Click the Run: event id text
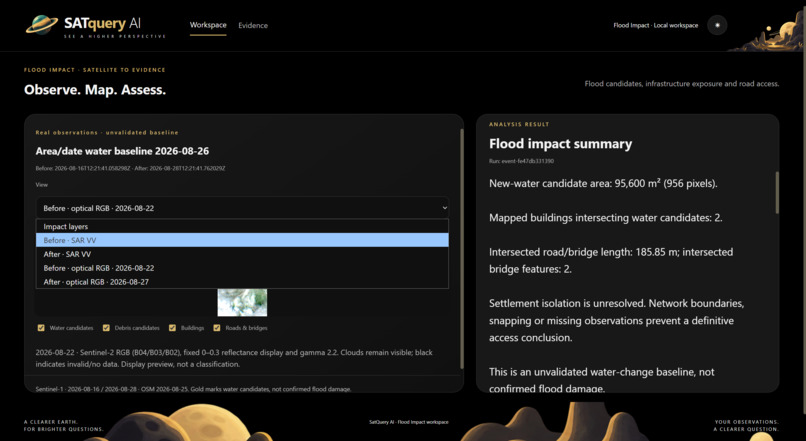Viewport: 806px width, 441px height. [x=521, y=161]
